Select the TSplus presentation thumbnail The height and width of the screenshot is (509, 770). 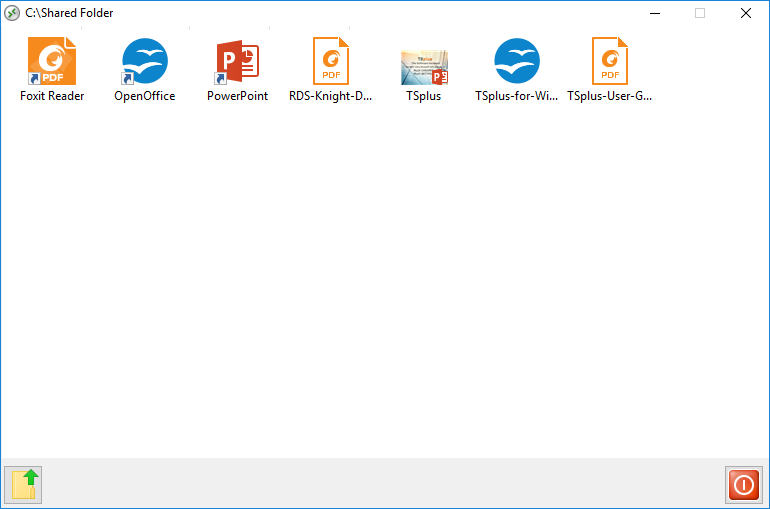(x=423, y=66)
